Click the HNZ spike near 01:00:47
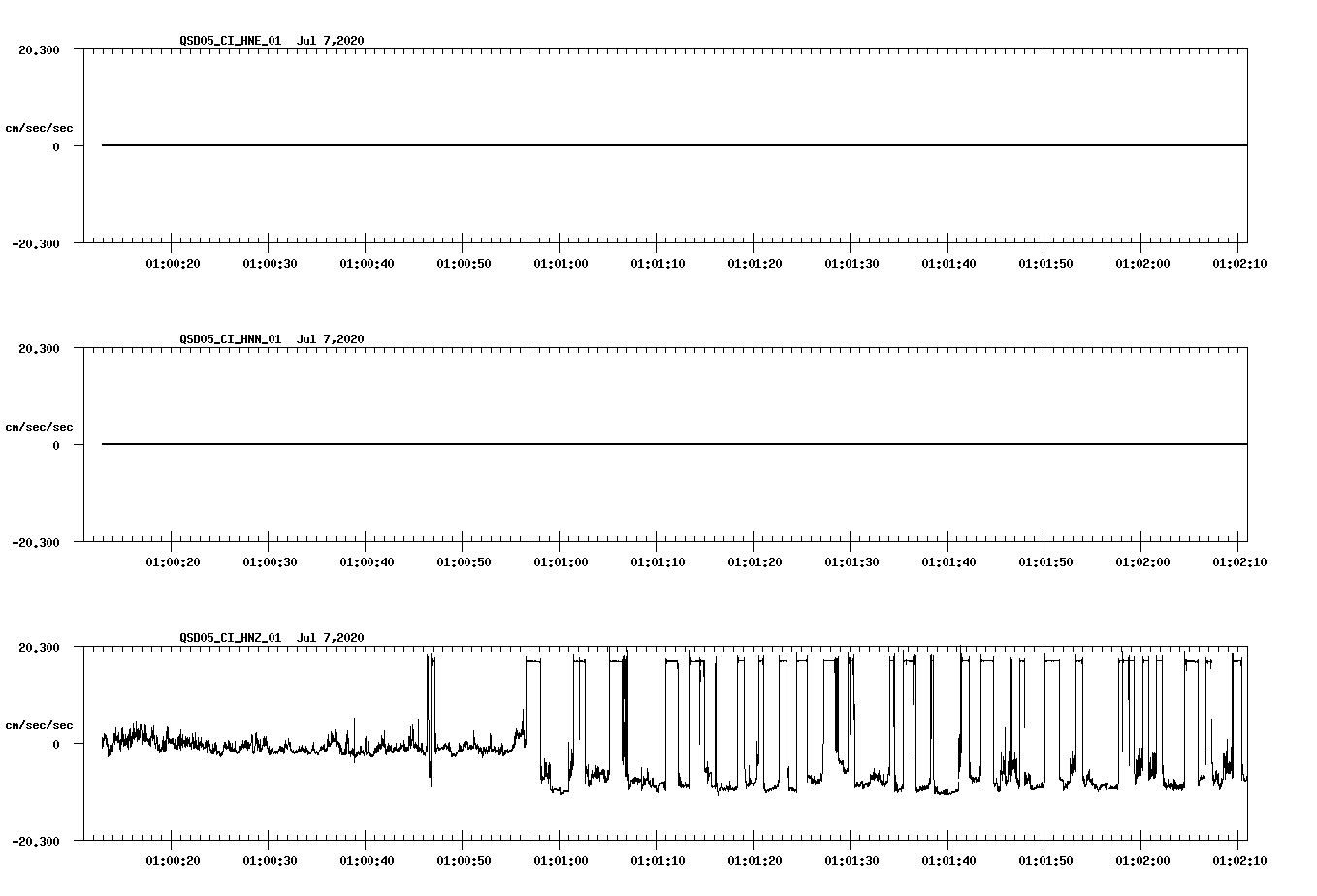The width and height of the screenshot is (1317, 896). pyautogui.click(x=431, y=720)
